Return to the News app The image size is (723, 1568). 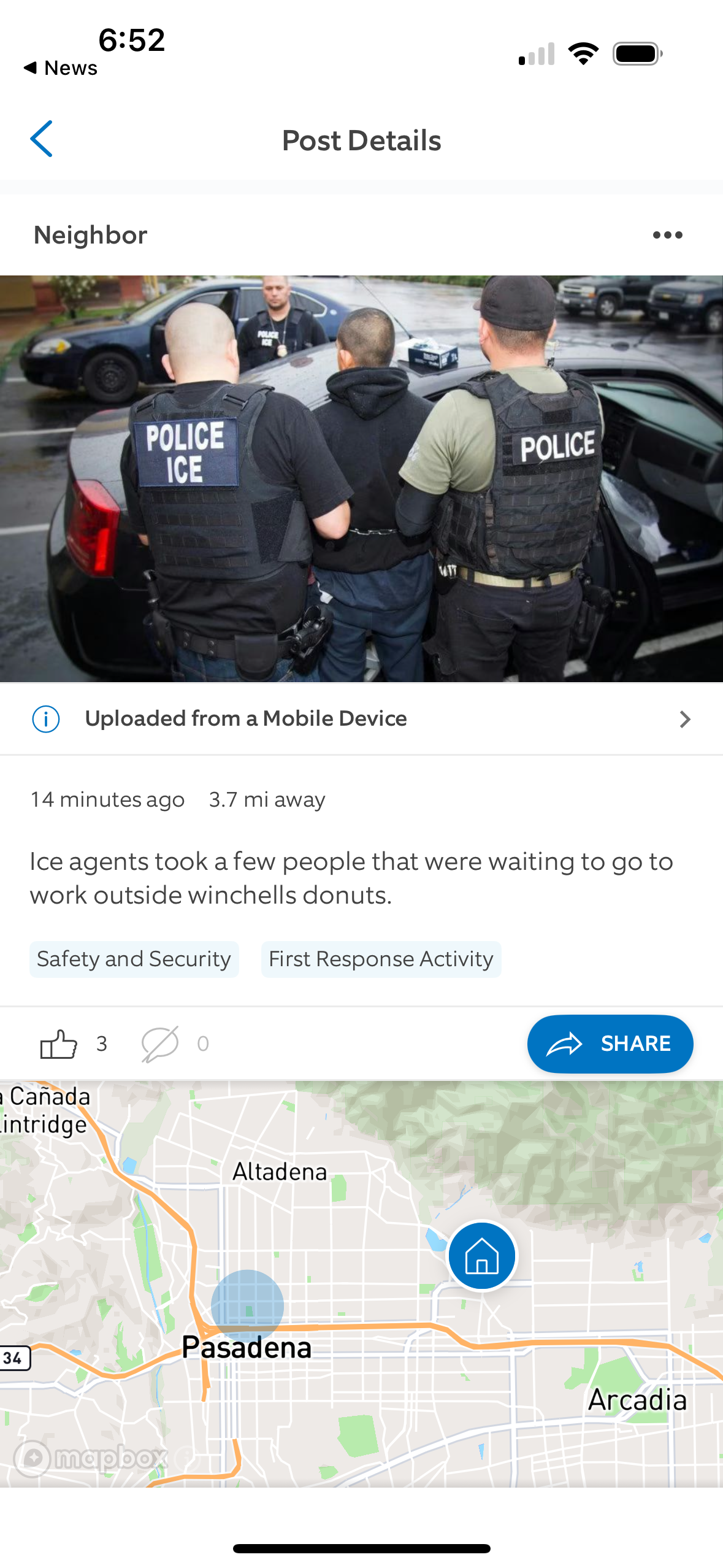click(60, 67)
